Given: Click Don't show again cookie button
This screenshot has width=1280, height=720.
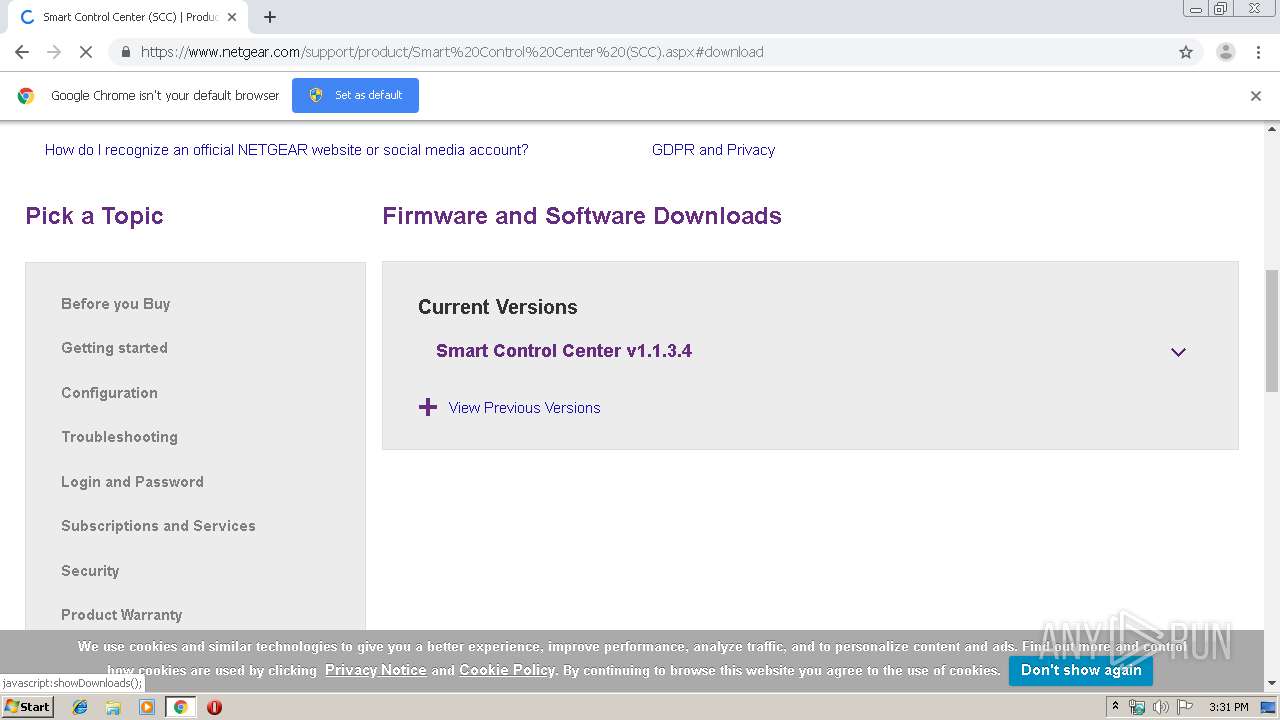Looking at the screenshot, I should tap(1081, 670).
